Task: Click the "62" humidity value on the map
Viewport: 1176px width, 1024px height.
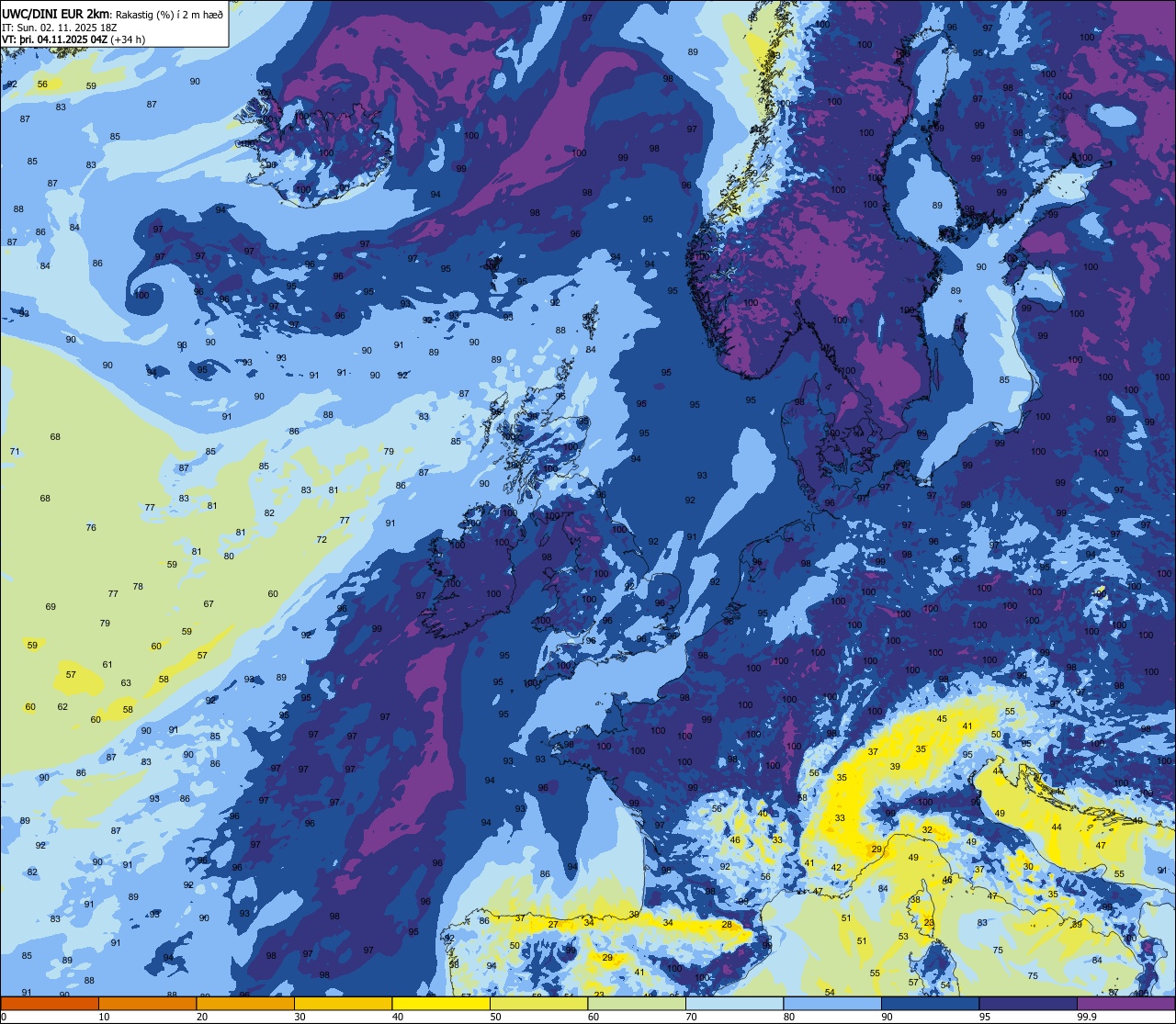Action: pyautogui.click(x=62, y=706)
